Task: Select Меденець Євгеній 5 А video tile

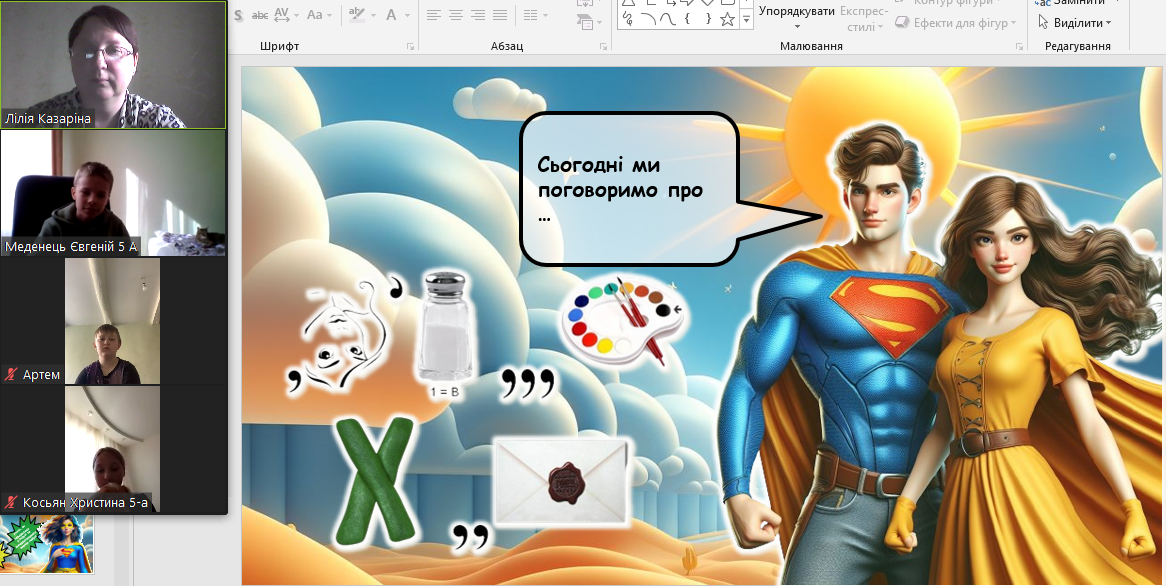Action: coord(113,193)
